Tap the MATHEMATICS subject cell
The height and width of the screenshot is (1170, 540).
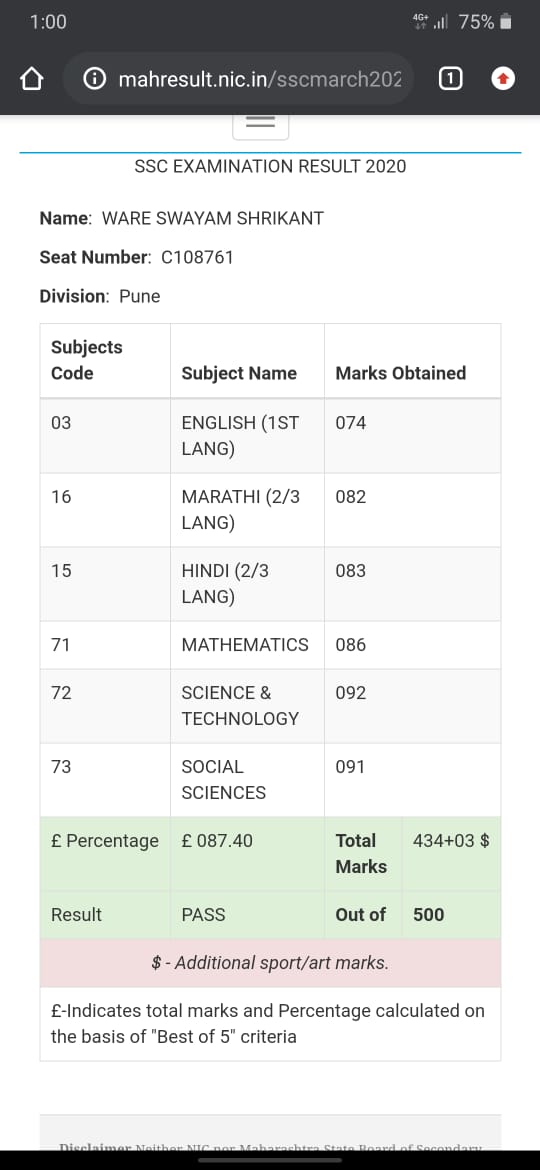click(248, 645)
